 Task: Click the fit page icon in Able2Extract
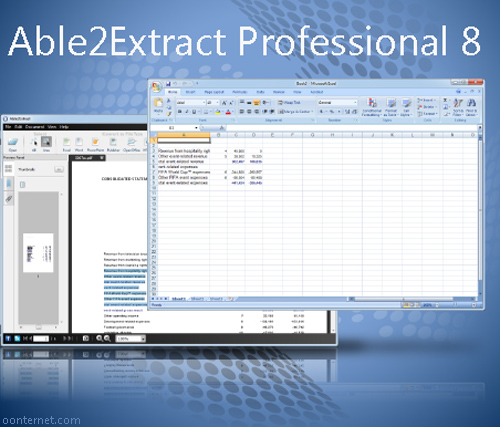(86, 339)
